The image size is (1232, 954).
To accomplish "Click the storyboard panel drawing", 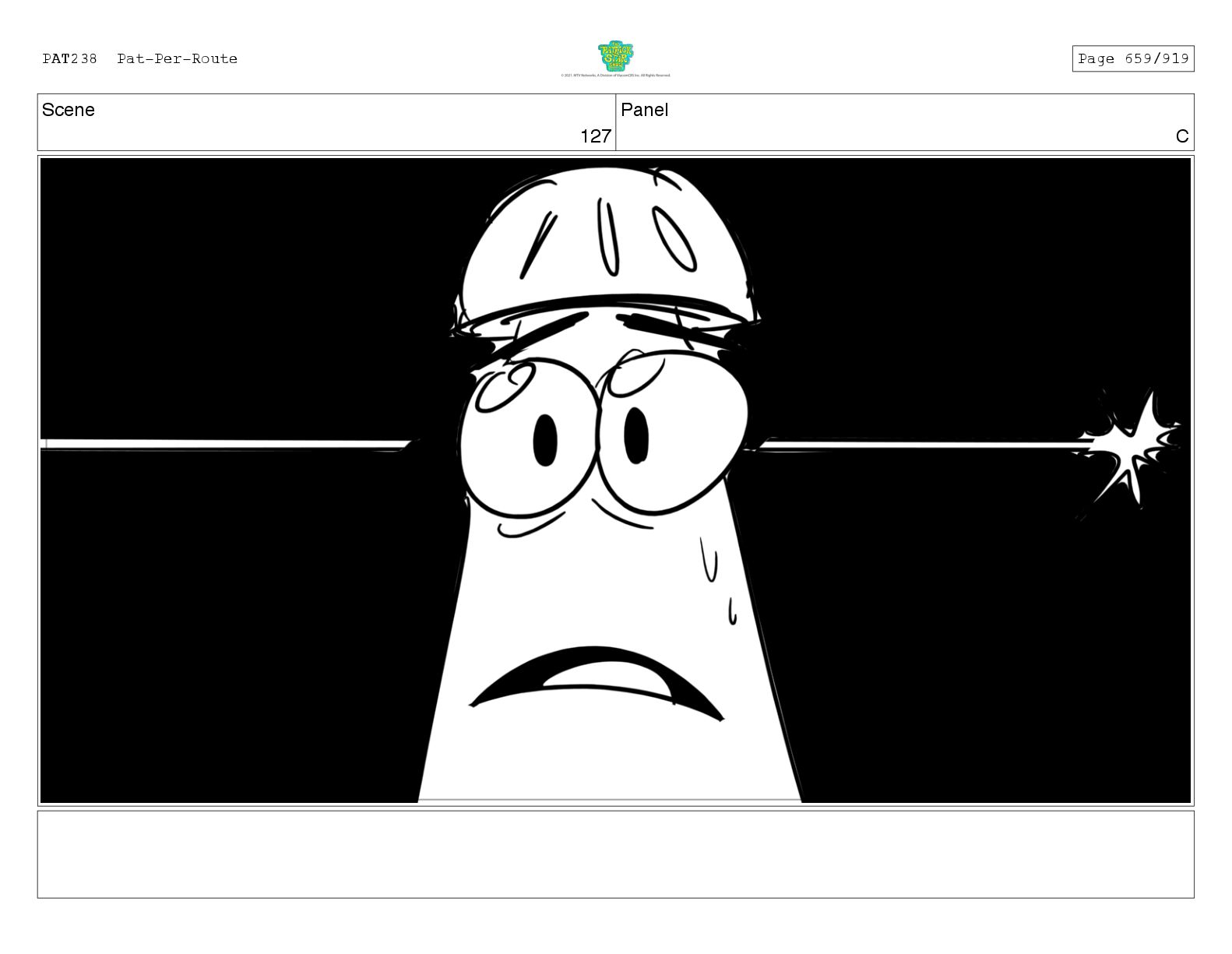I will (615, 481).
